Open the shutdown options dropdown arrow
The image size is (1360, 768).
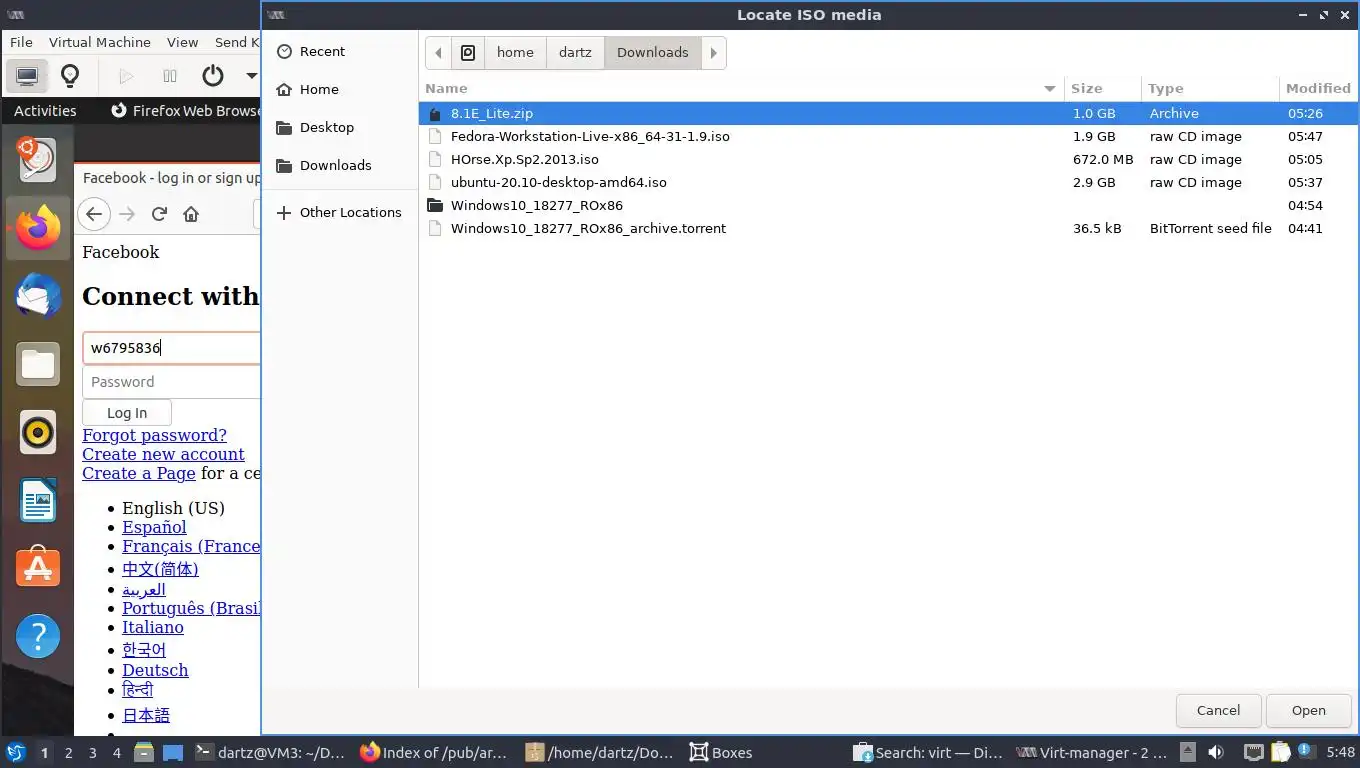pyautogui.click(x=251, y=76)
